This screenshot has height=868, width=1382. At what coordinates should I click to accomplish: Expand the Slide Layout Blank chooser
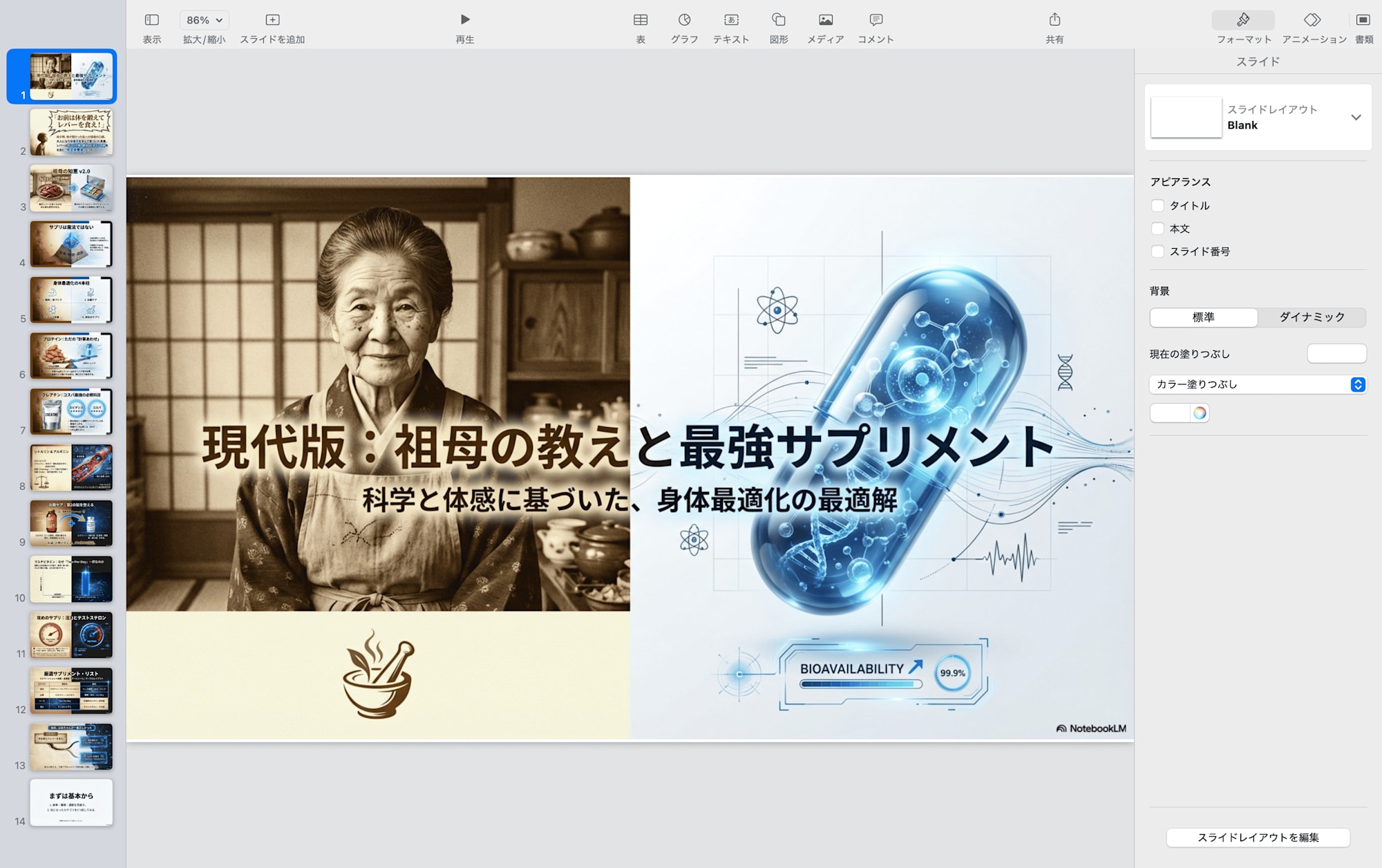point(1356,117)
